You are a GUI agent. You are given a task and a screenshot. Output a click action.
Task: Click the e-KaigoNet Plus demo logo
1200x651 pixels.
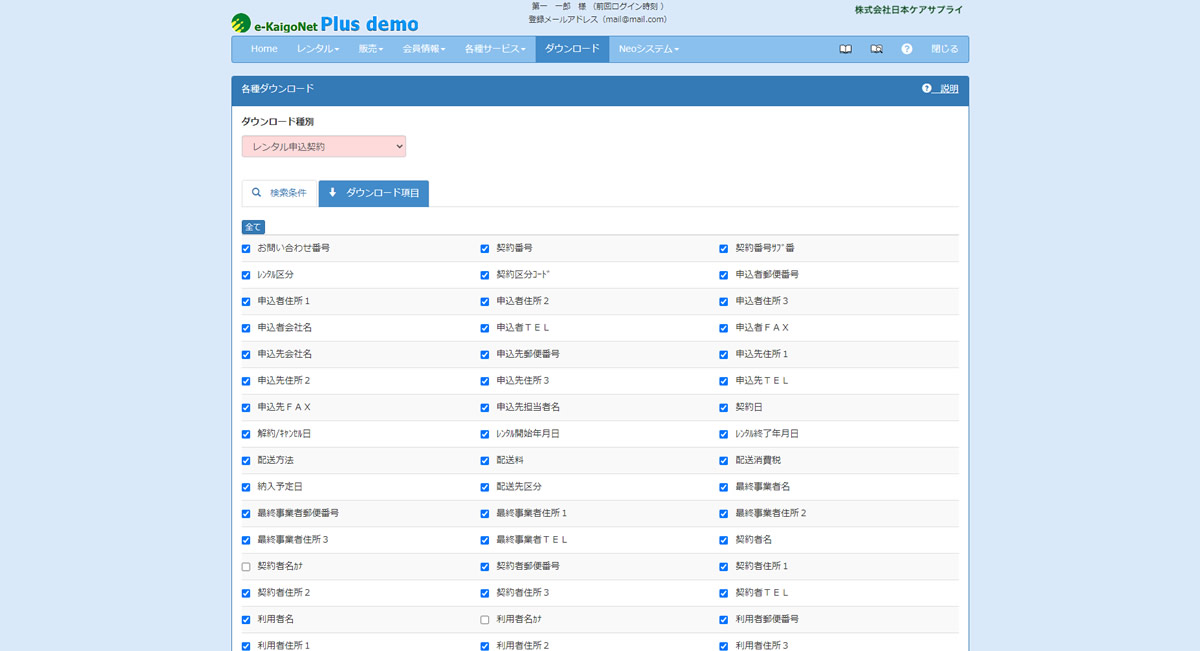click(x=325, y=22)
